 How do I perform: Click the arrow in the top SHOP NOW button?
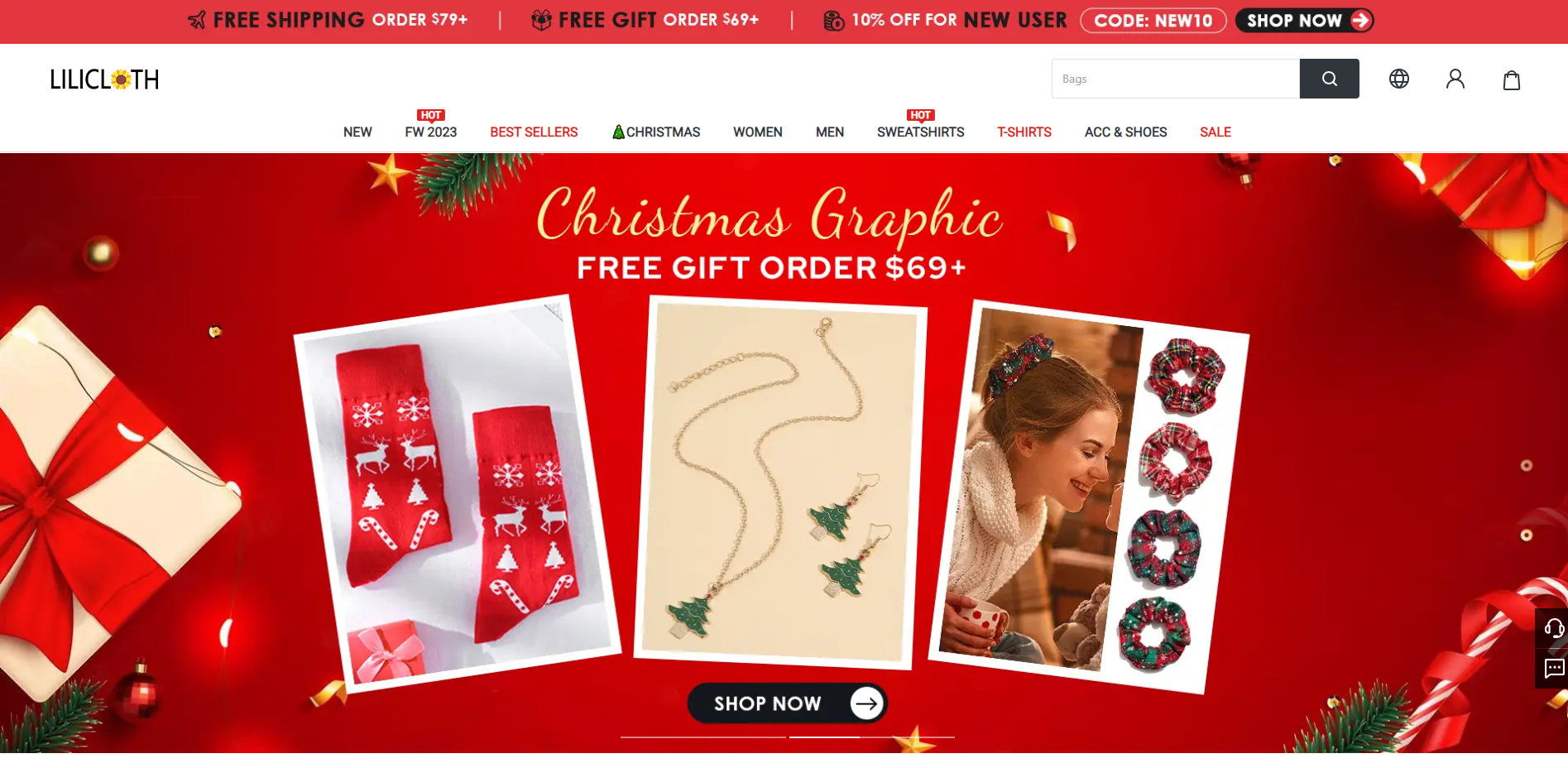[x=1360, y=21]
